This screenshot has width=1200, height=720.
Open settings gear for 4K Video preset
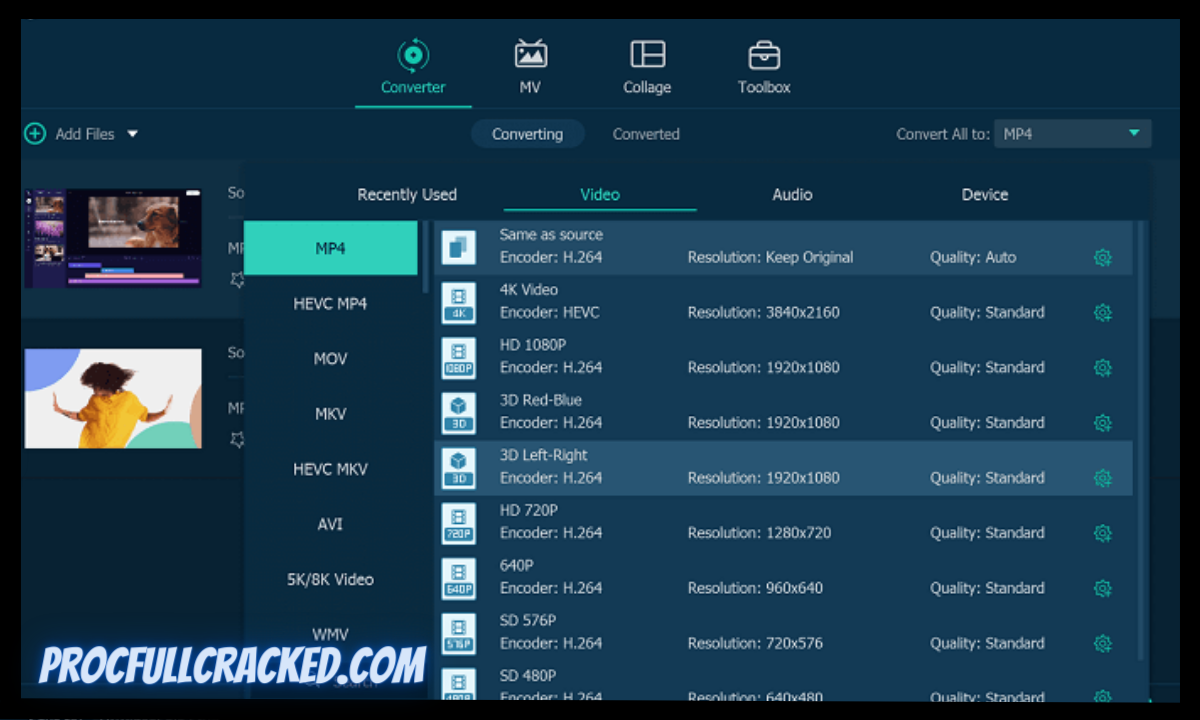1103,312
